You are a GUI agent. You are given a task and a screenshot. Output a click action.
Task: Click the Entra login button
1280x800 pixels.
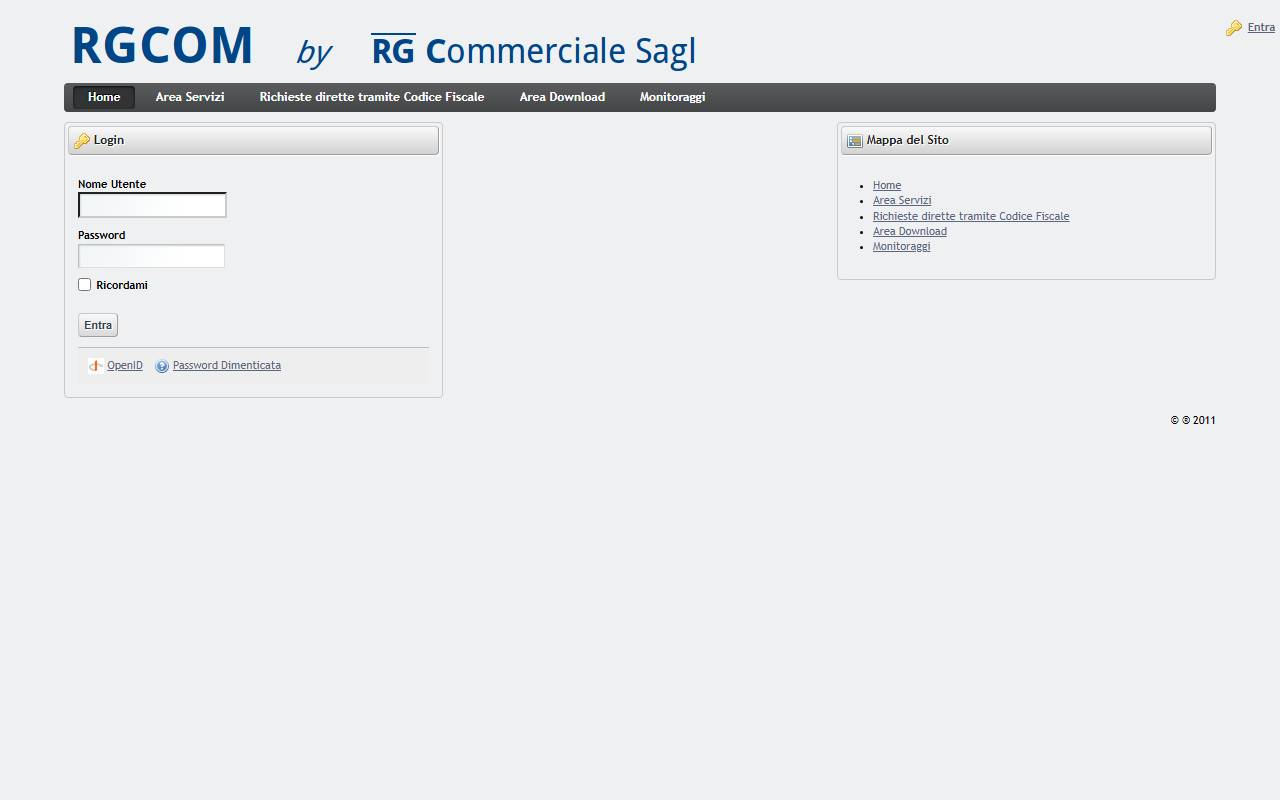98,325
